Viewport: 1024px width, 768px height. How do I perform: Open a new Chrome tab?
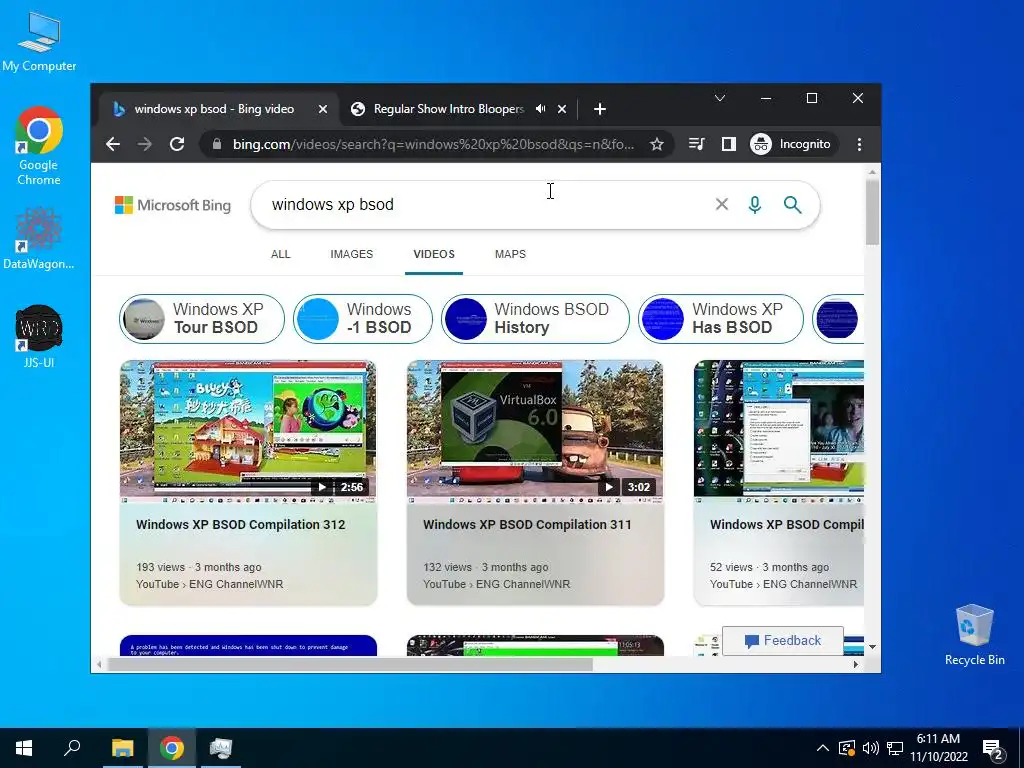[x=600, y=109]
